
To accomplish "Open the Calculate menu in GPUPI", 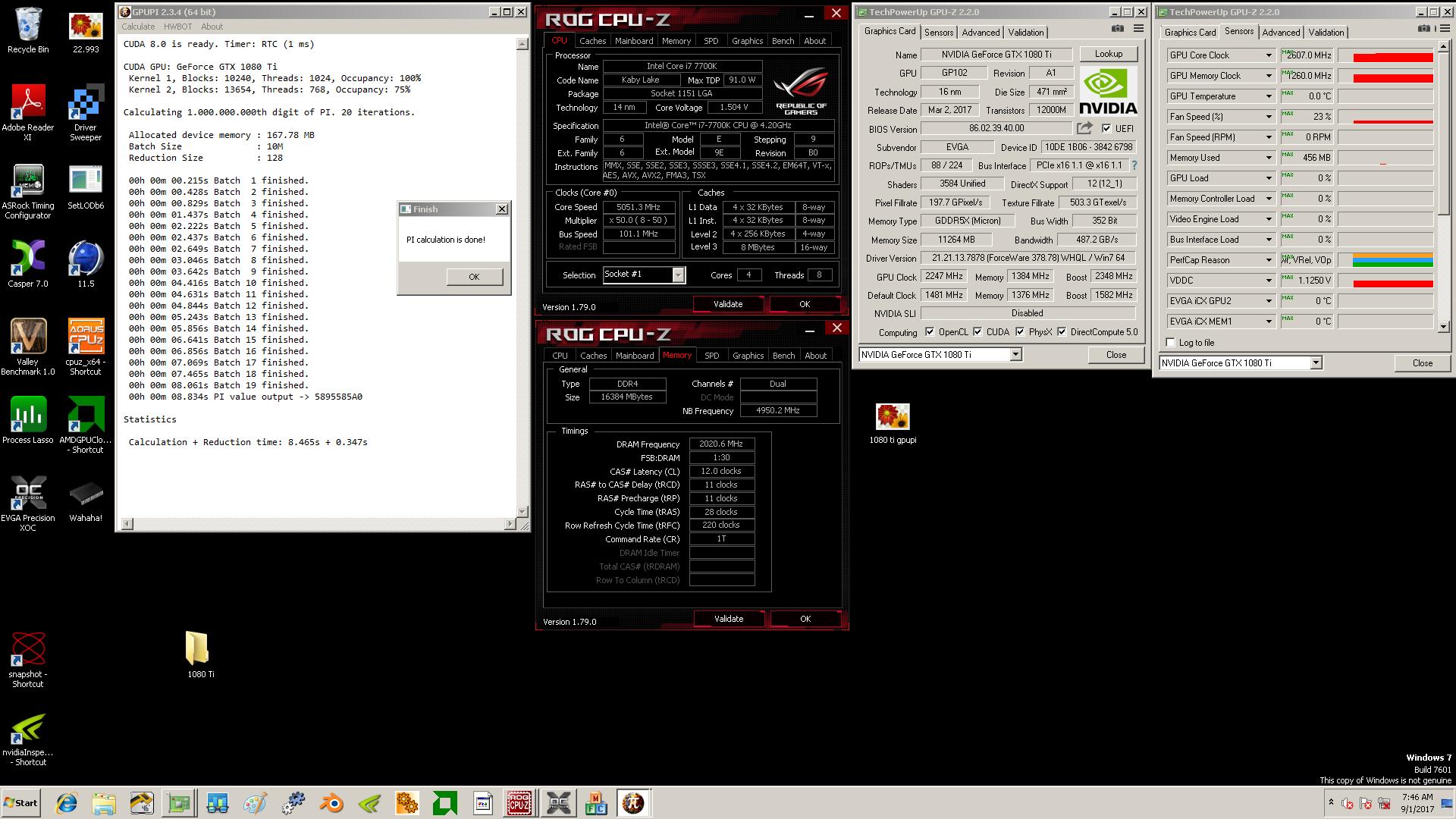I will [x=138, y=27].
